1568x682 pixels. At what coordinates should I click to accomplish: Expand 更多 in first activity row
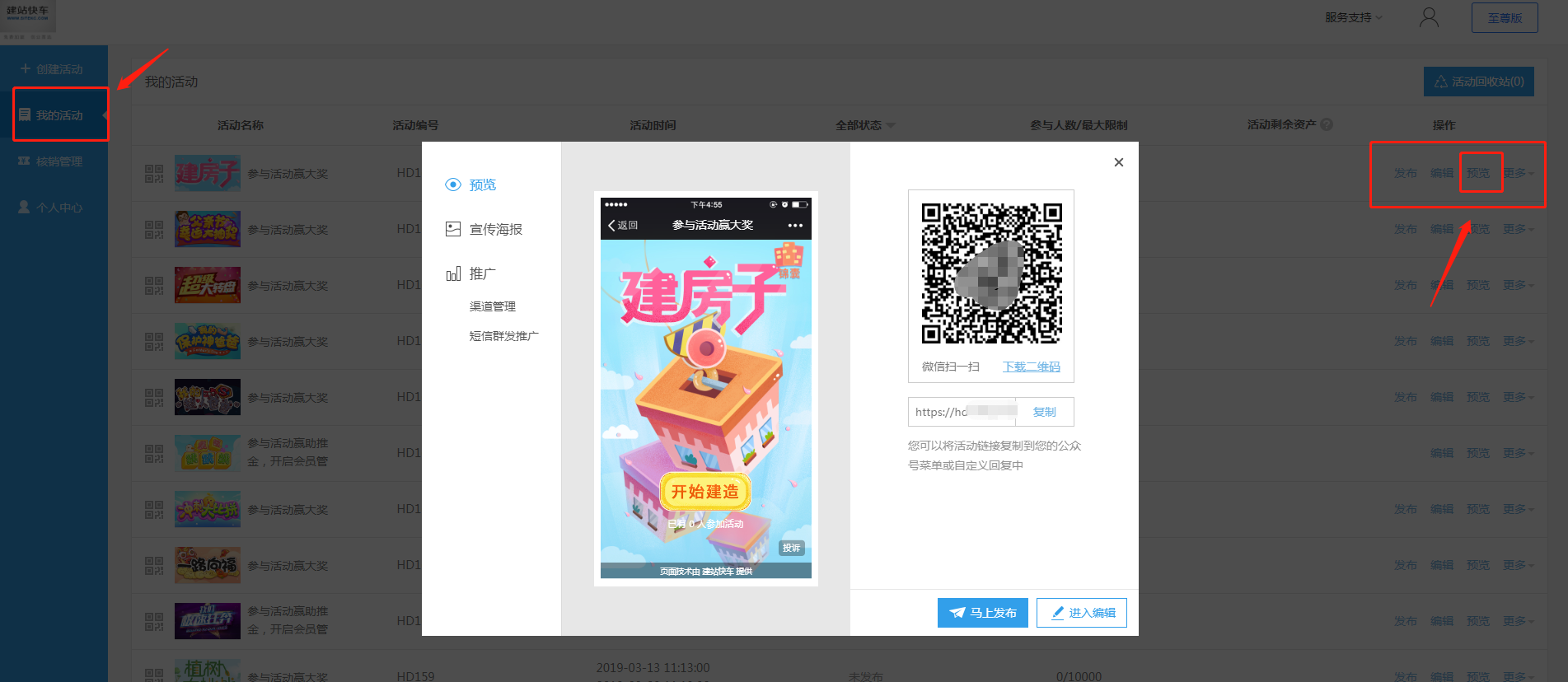1518,173
